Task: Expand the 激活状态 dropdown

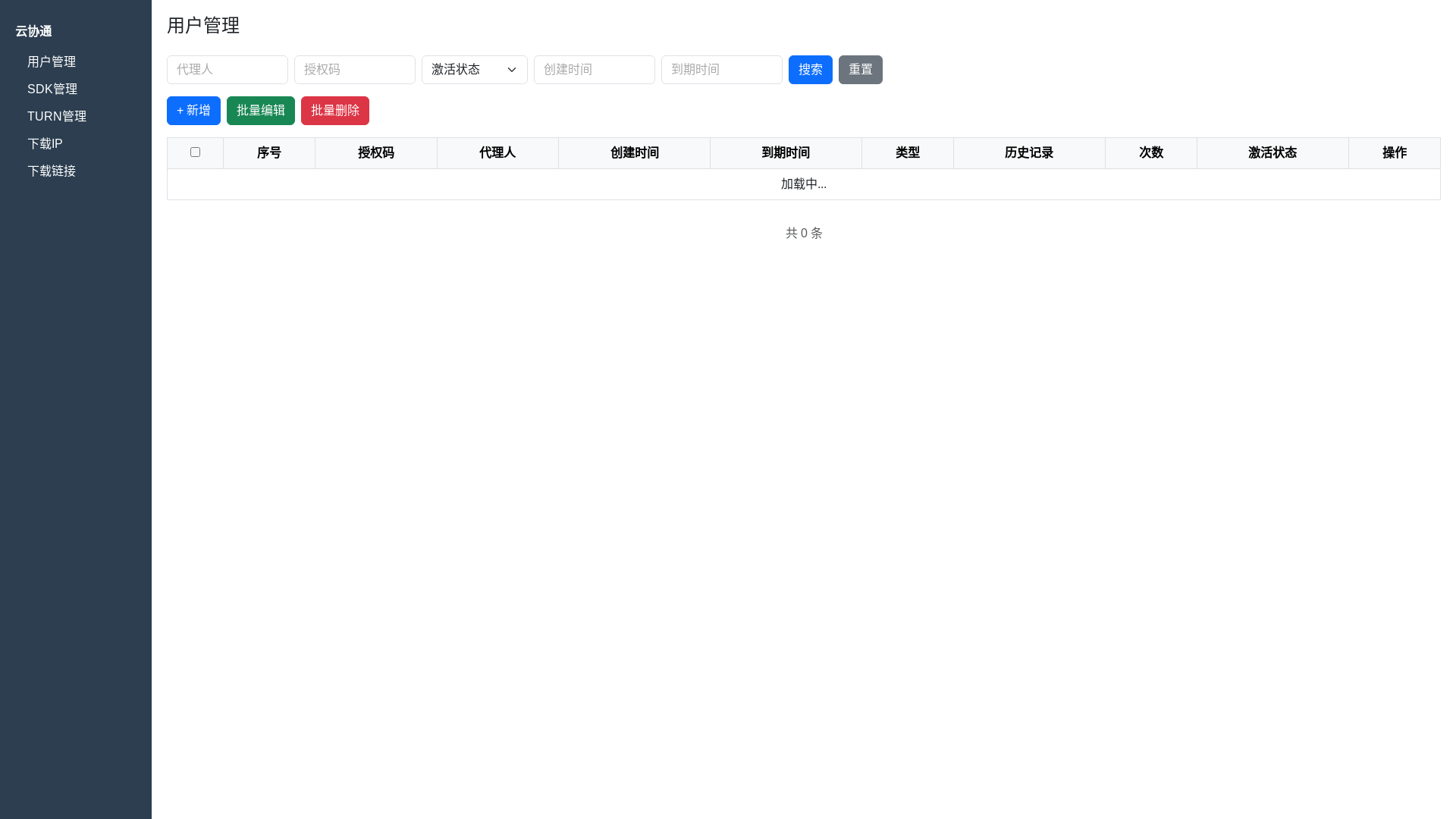Action: click(475, 70)
